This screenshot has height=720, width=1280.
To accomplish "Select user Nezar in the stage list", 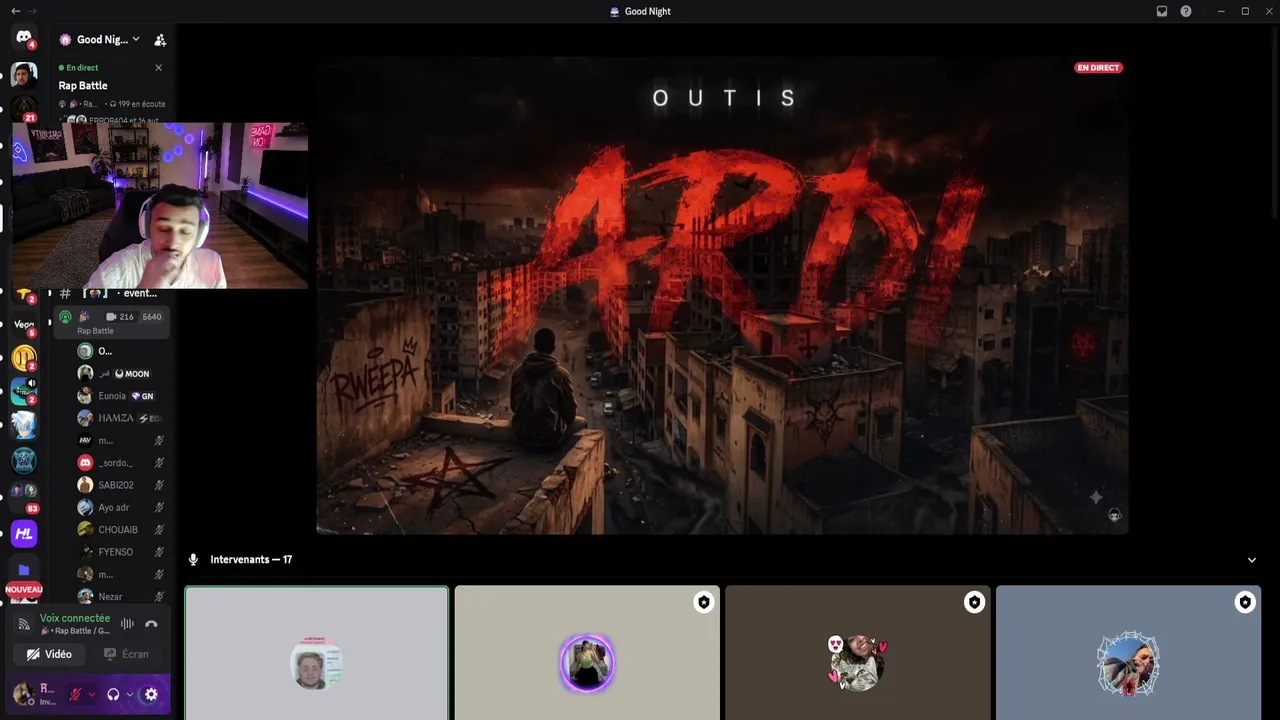I will click(121, 596).
